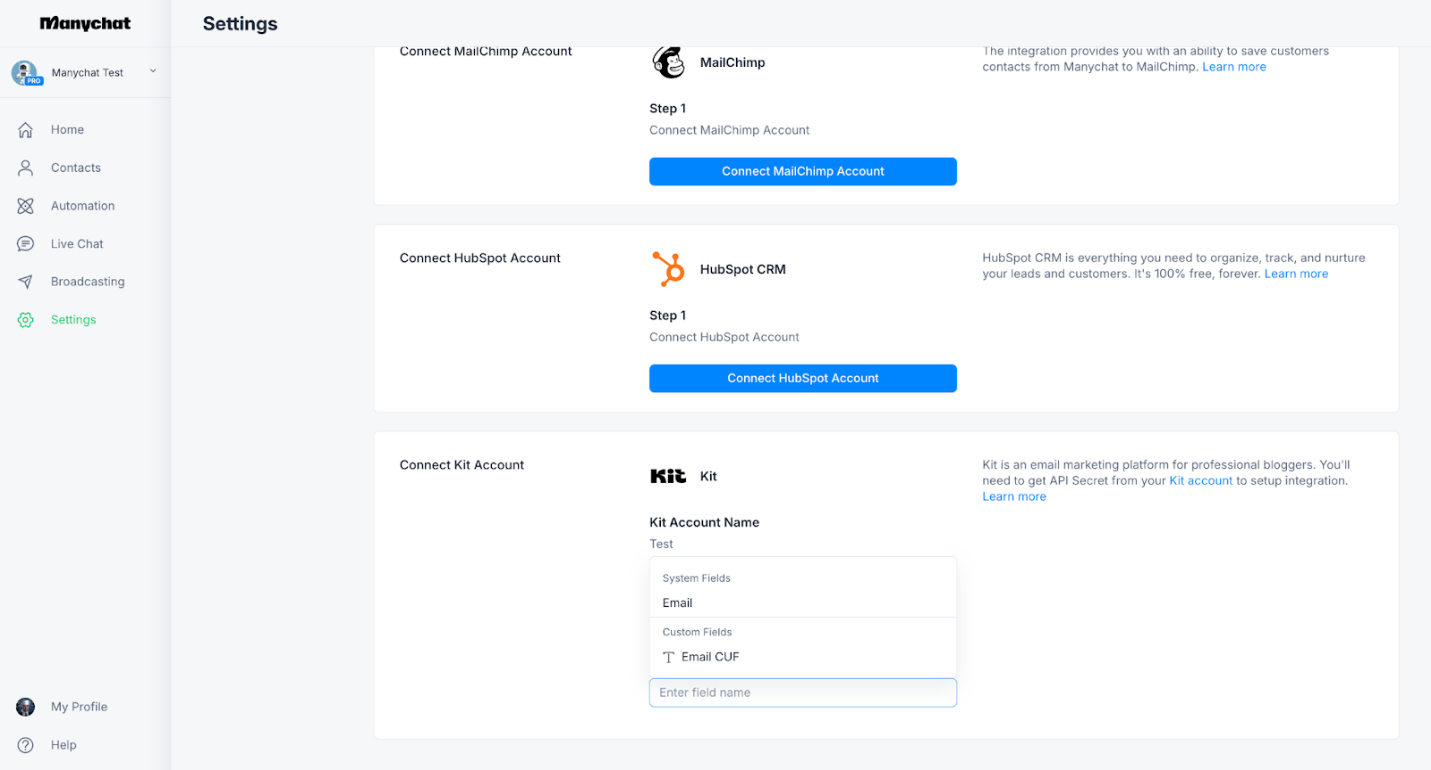
Task: Click the Home icon in sidebar
Action: point(26,130)
